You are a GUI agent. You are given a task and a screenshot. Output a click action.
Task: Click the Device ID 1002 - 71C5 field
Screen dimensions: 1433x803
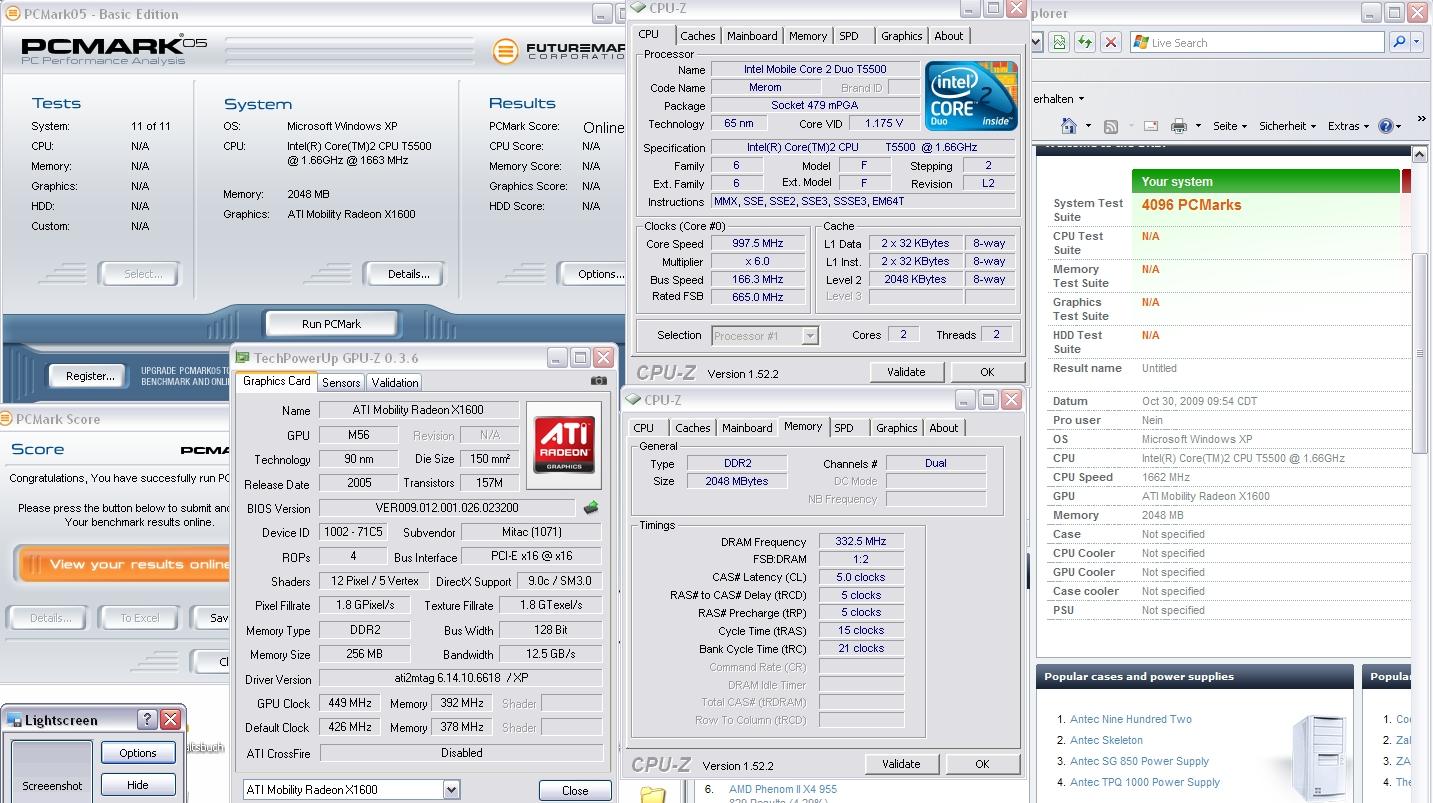point(355,532)
